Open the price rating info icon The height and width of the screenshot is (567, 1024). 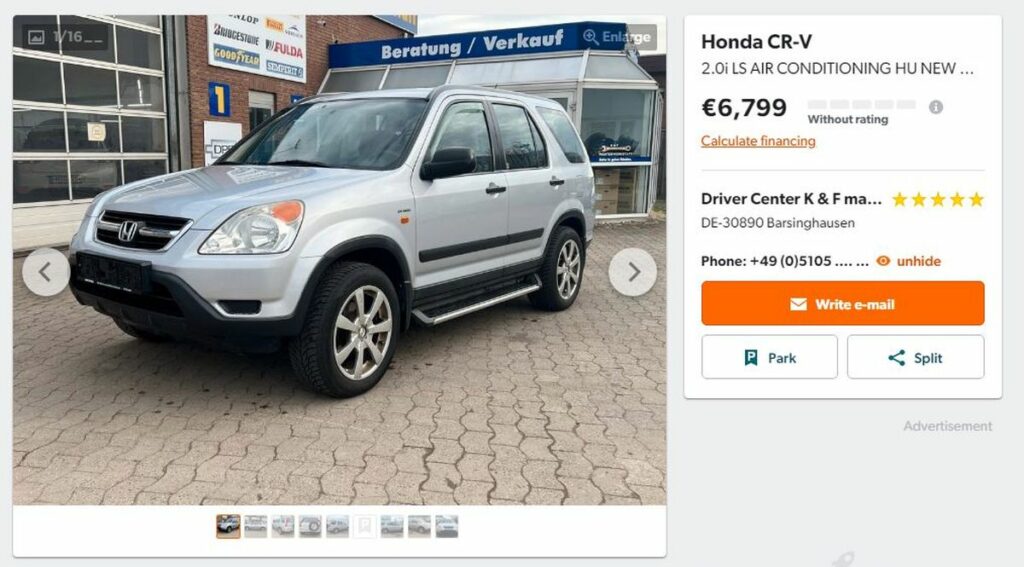936,107
